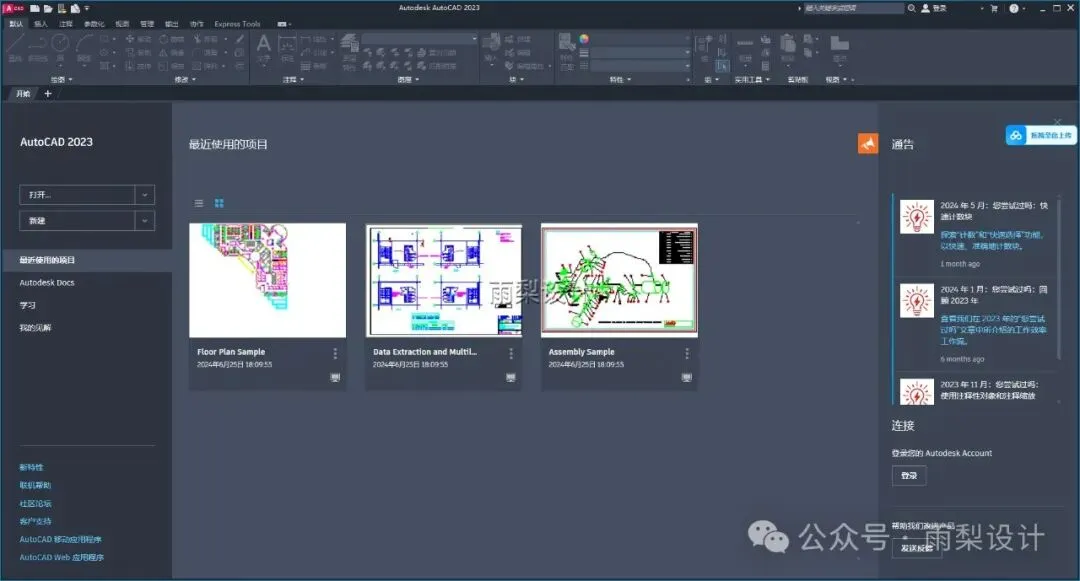
Task: Click the Rotate tool in Modify panel
Action: click(x=172, y=39)
